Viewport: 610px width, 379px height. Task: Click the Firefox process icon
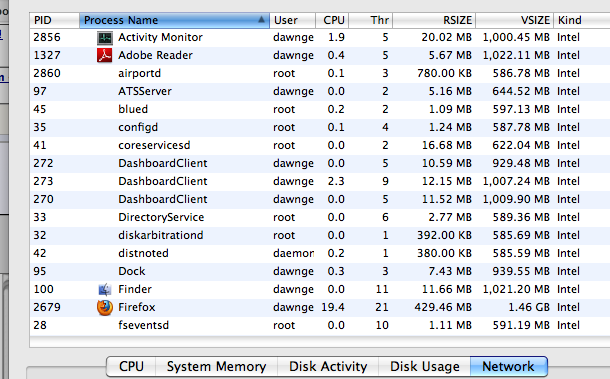point(105,307)
